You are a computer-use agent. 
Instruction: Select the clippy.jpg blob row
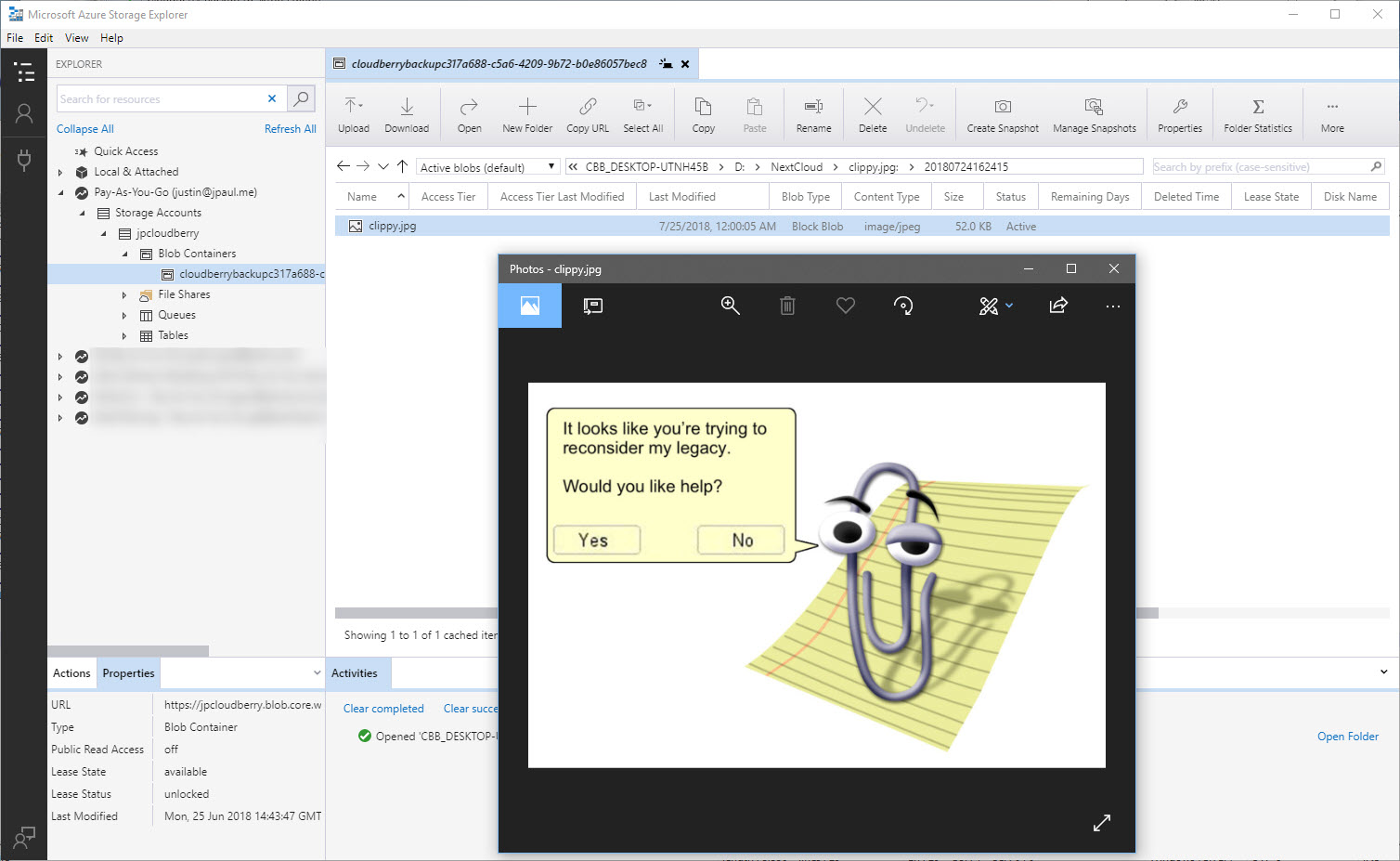click(862, 226)
